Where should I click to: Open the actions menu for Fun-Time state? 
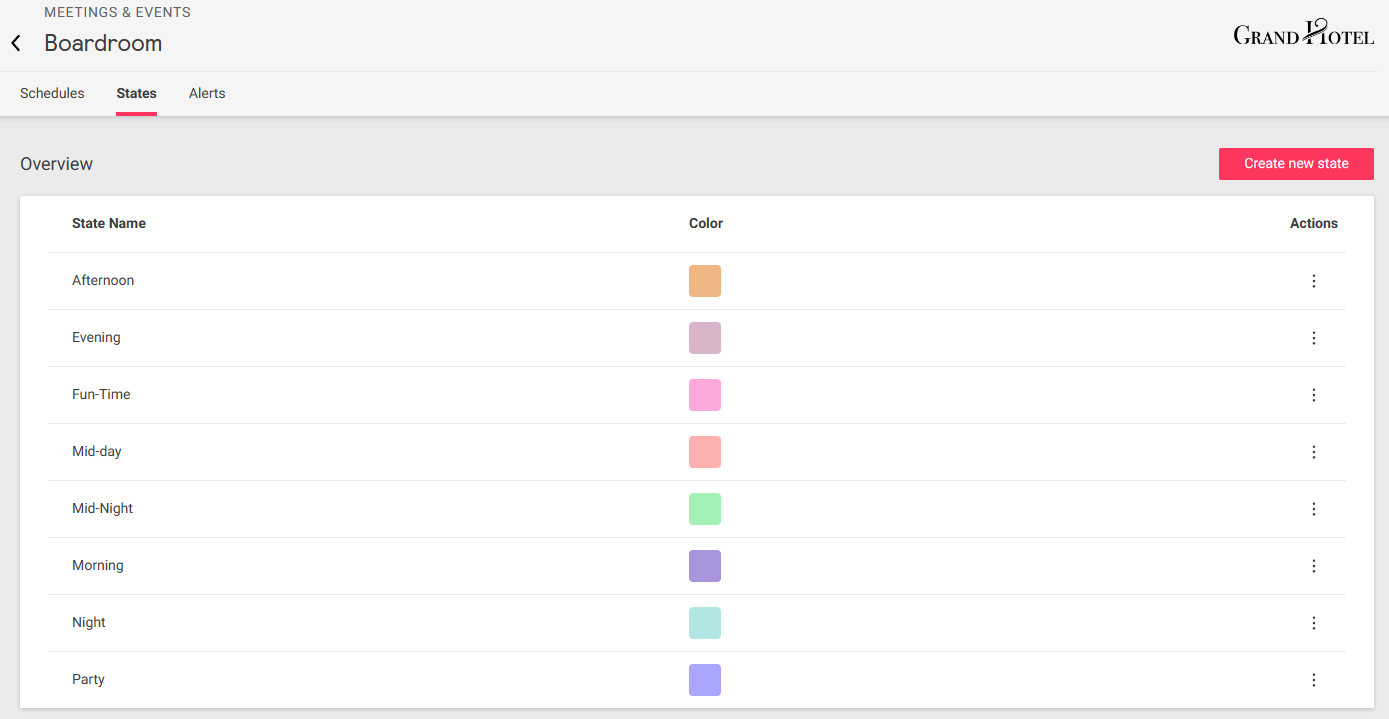[x=1314, y=395]
